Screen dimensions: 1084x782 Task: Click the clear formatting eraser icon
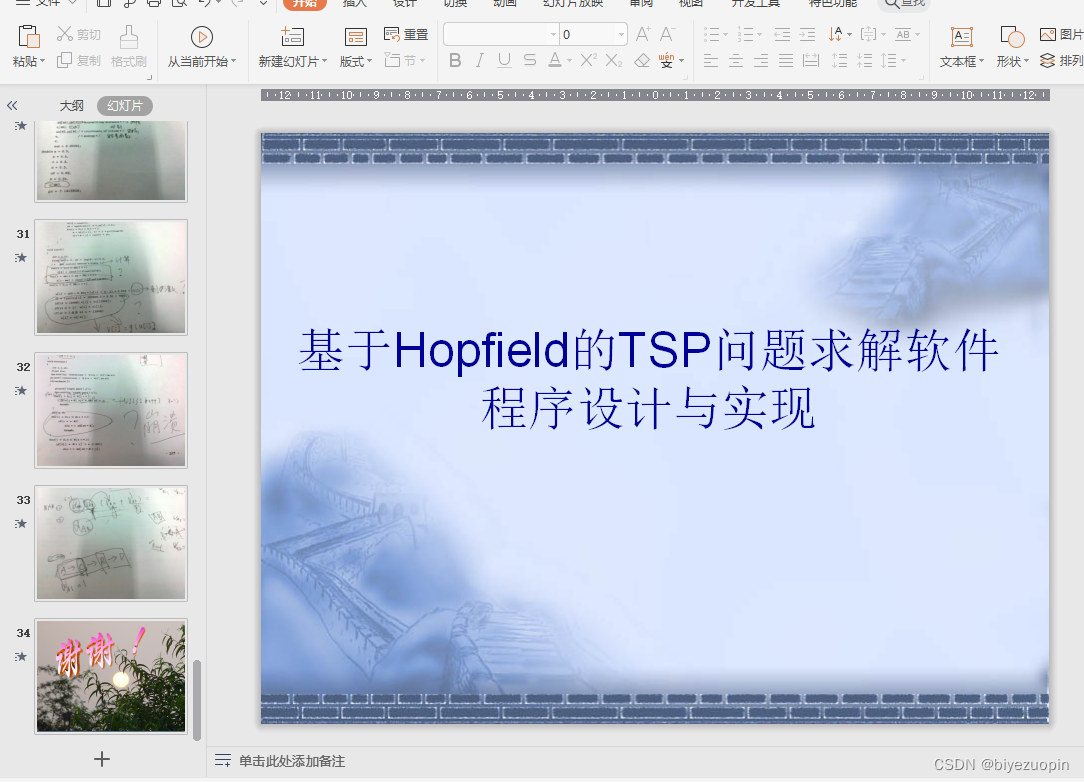click(x=642, y=61)
